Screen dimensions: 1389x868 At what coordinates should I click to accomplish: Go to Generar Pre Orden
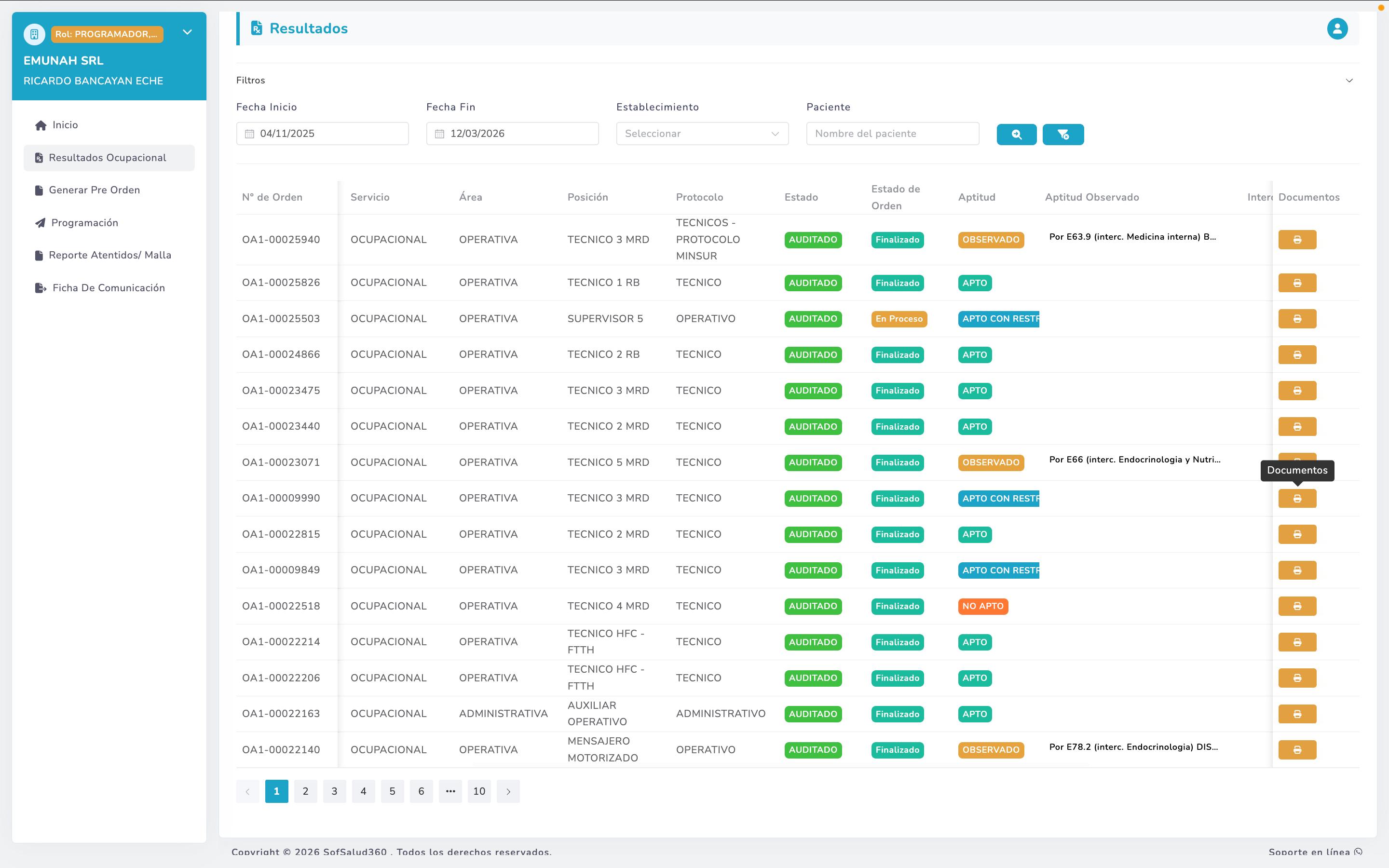point(94,190)
